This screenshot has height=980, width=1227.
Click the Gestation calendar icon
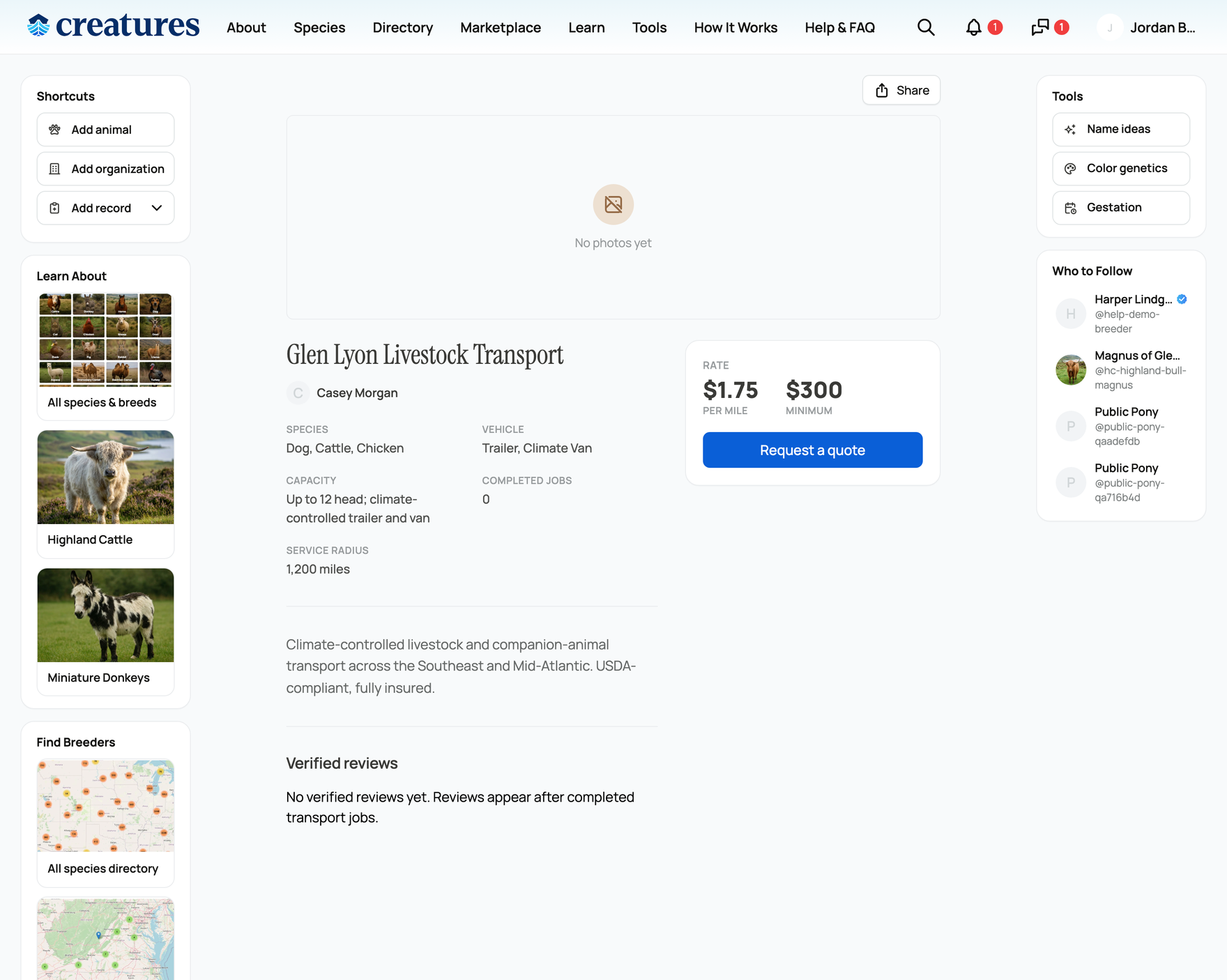(x=1070, y=208)
